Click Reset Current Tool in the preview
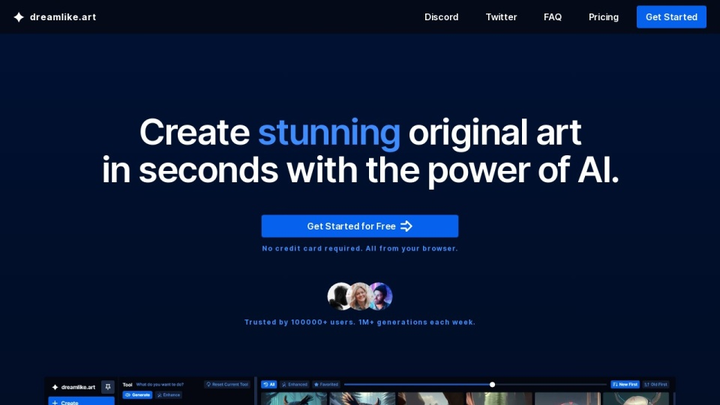The image size is (720, 405). click(228, 384)
